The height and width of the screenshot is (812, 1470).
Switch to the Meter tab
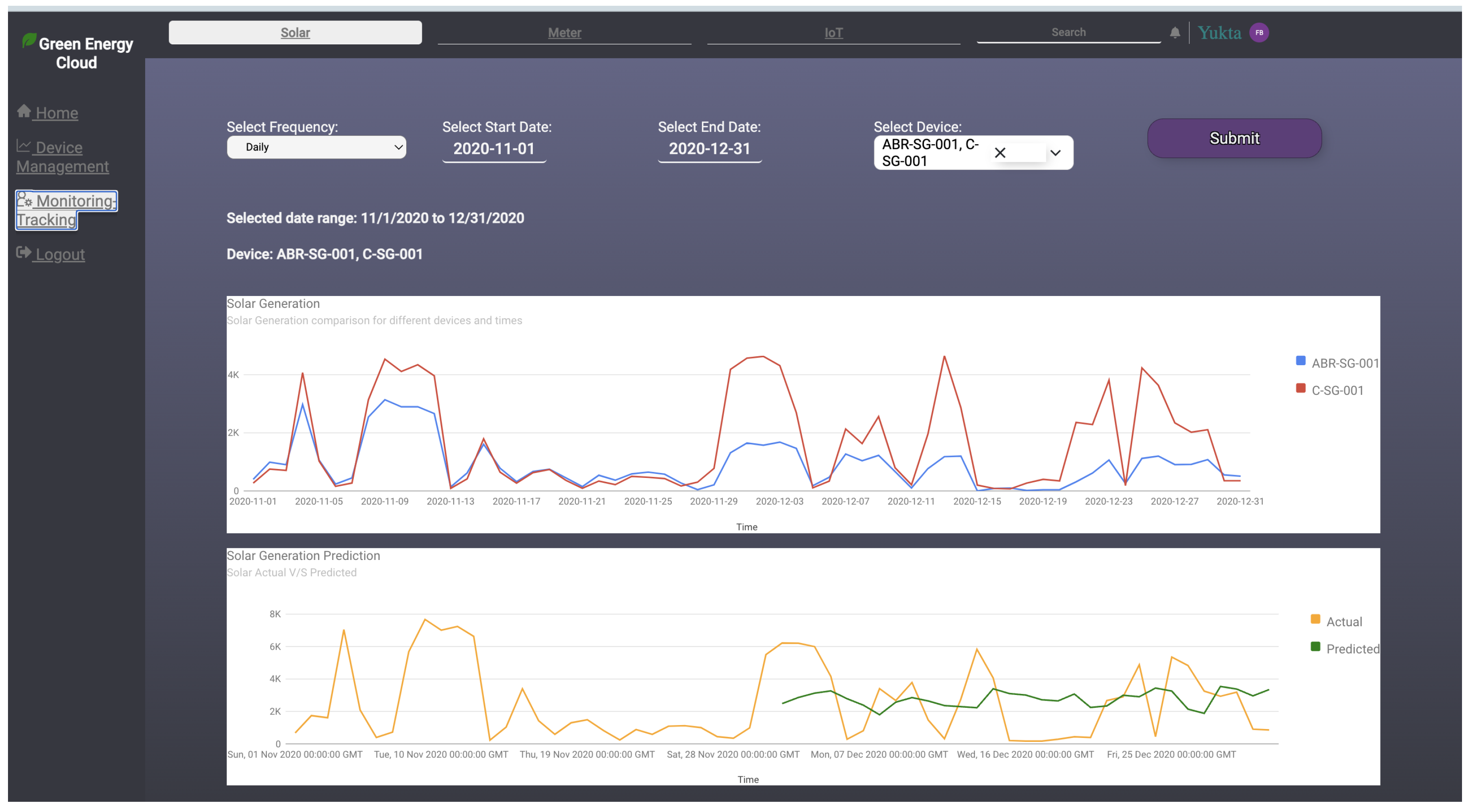click(564, 32)
